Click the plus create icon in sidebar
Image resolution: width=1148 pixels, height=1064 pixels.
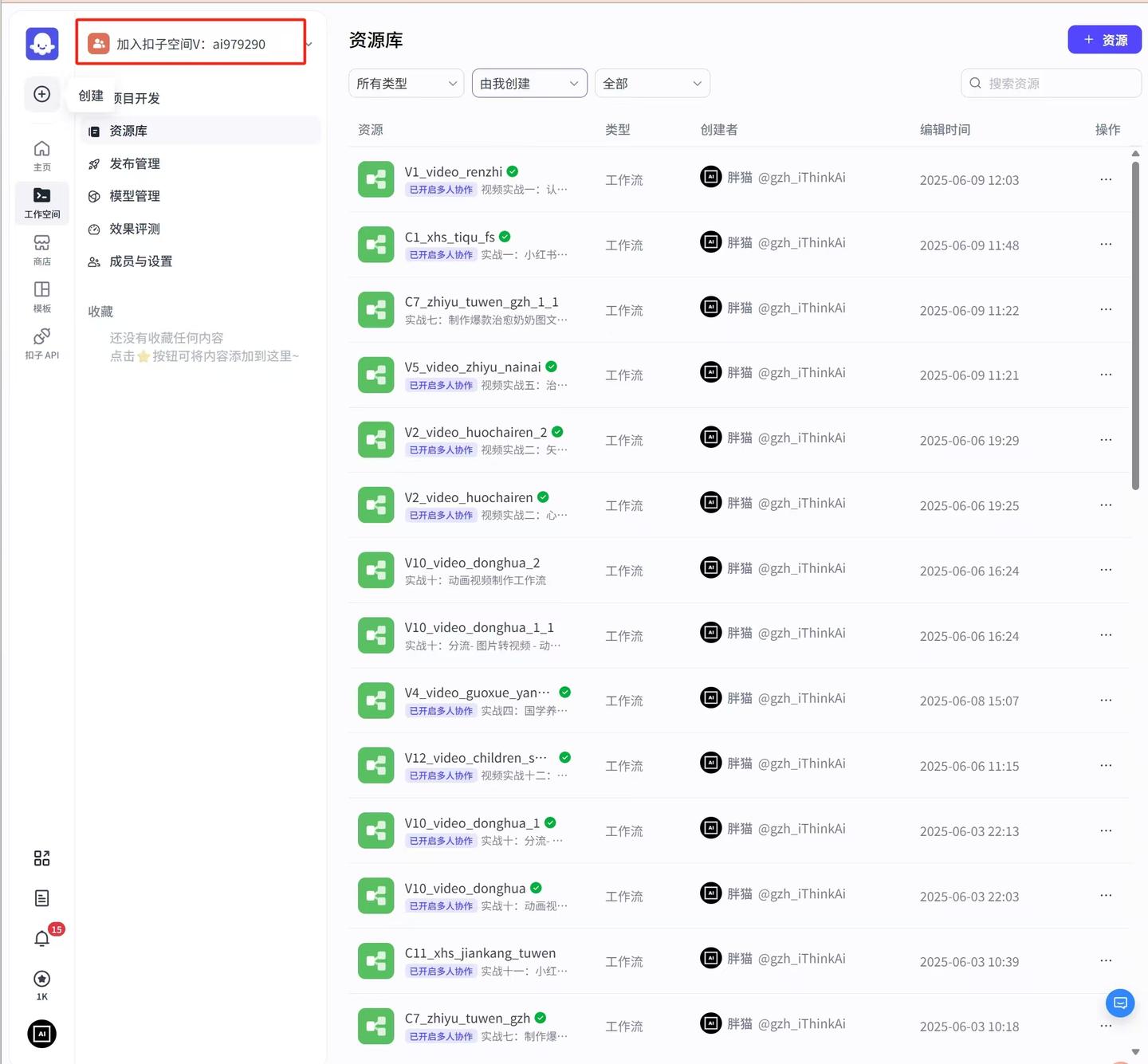click(x=41, y=94)
